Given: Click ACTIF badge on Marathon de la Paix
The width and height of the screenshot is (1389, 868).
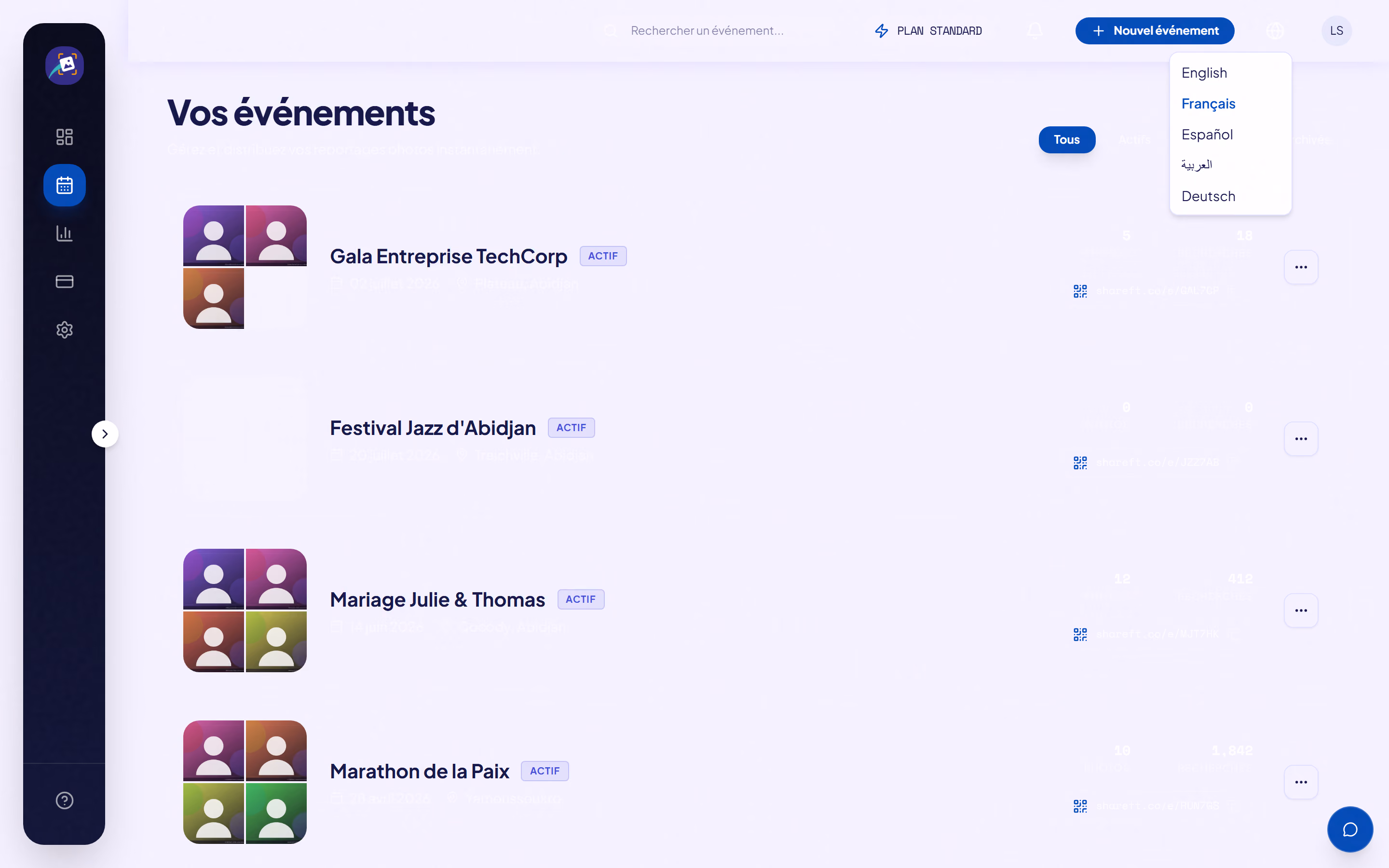Looking at the screenshot, I should [544, 771].
